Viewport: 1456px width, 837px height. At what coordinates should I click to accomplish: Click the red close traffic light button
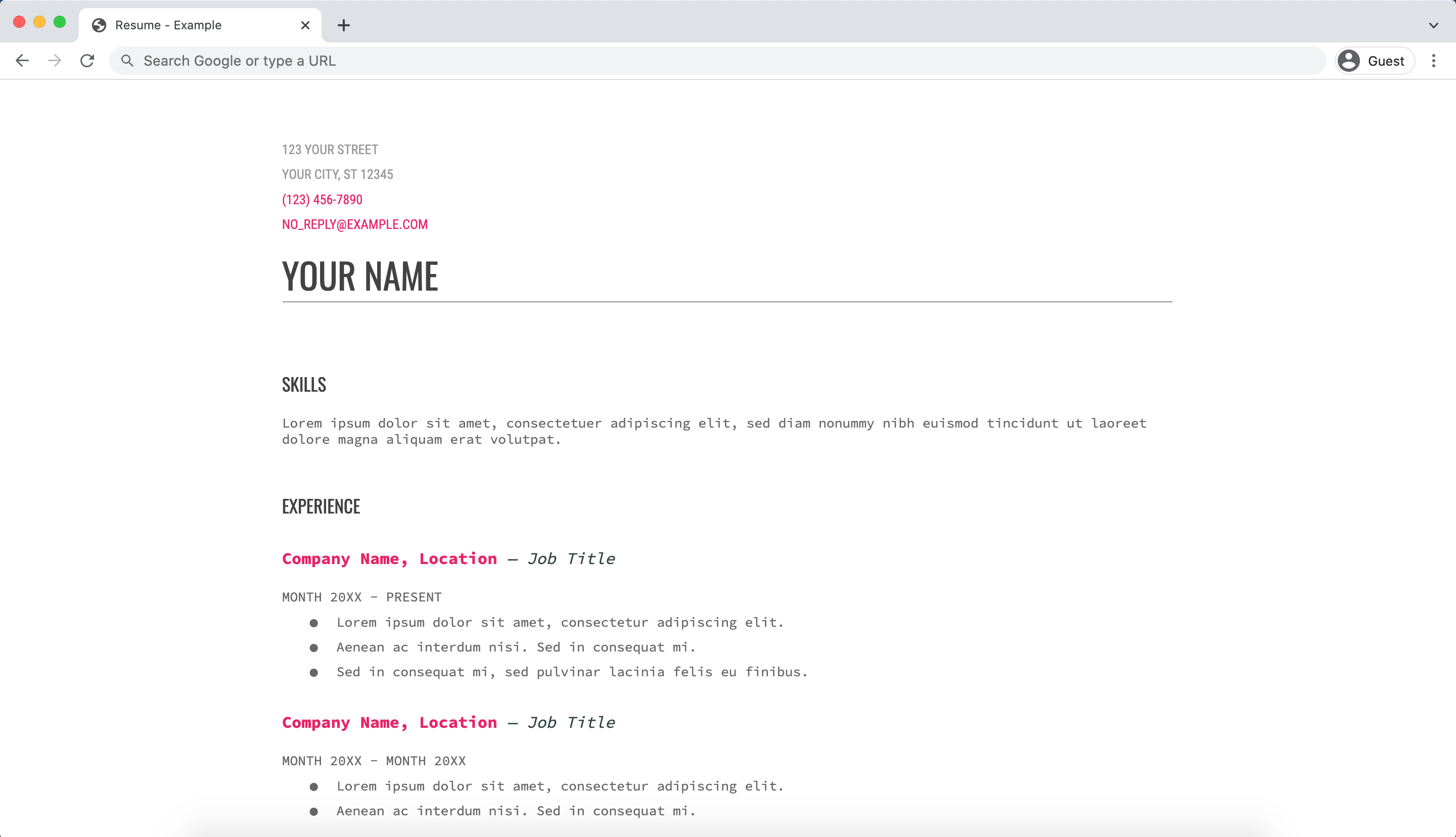(x=19, y=21)
